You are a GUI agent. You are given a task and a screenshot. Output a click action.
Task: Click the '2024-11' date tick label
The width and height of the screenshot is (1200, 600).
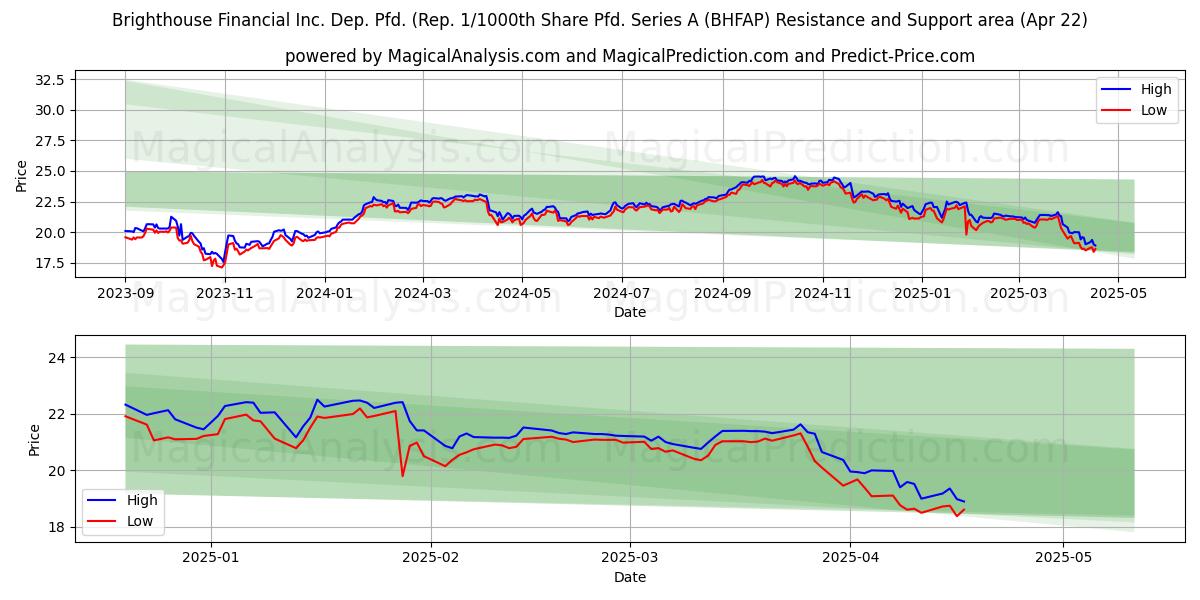click(x=822, y=293)
